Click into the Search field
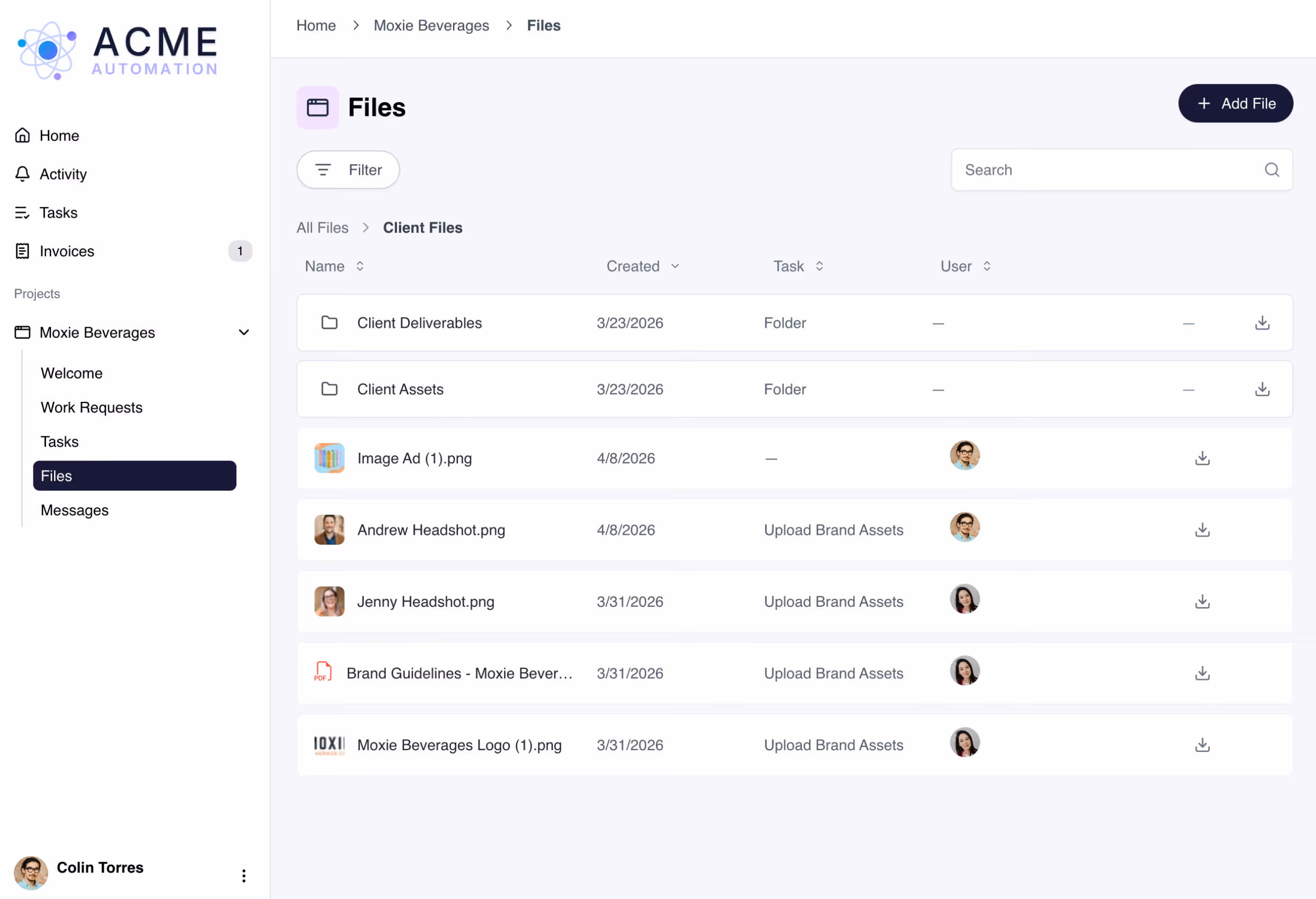 coord(1104,170)
